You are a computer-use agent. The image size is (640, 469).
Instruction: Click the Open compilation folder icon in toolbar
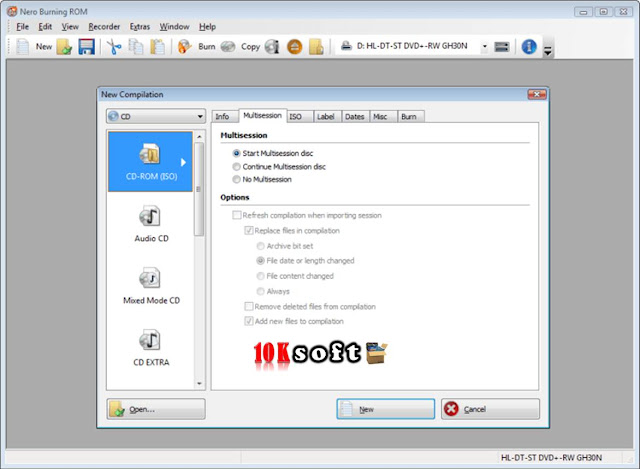point(64,47)
